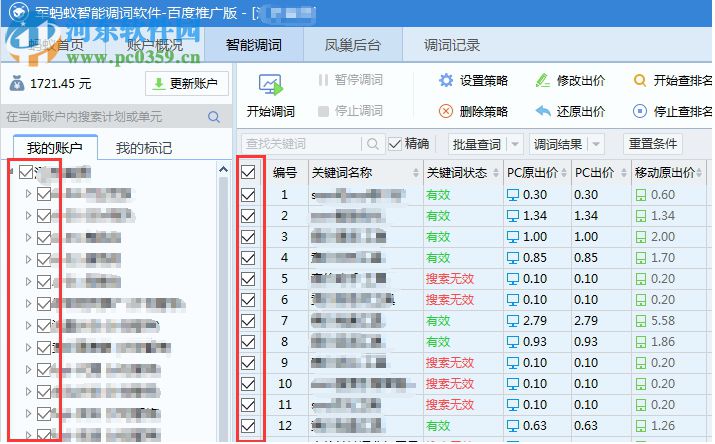The height and width of the screenshot is (444, 715).
Task: Click the account search magnifier icon
Action: point(214,117)
